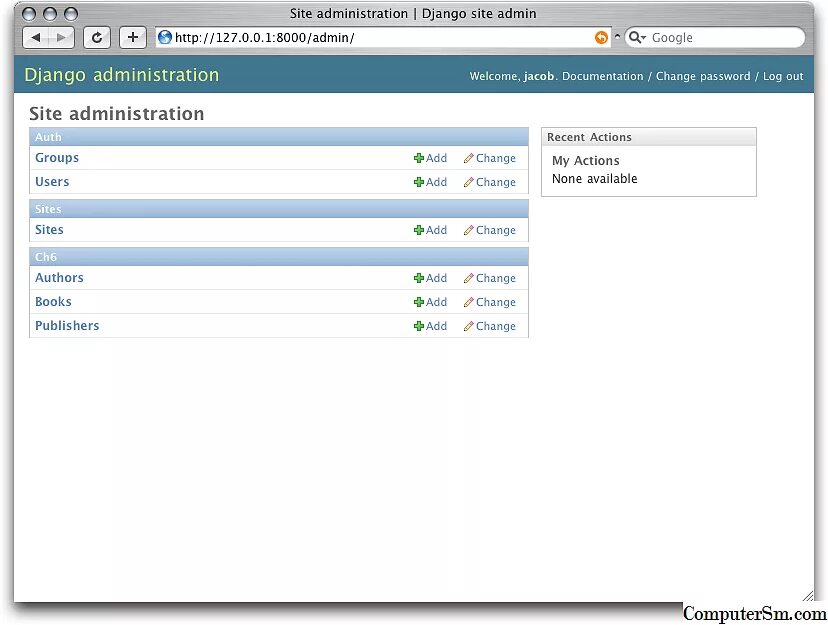Viewport: 828px width, 625px height.
Task: Click the orange RSS/snapback icon in address bar
Action: pyautogui.click(x=601, y=37)
